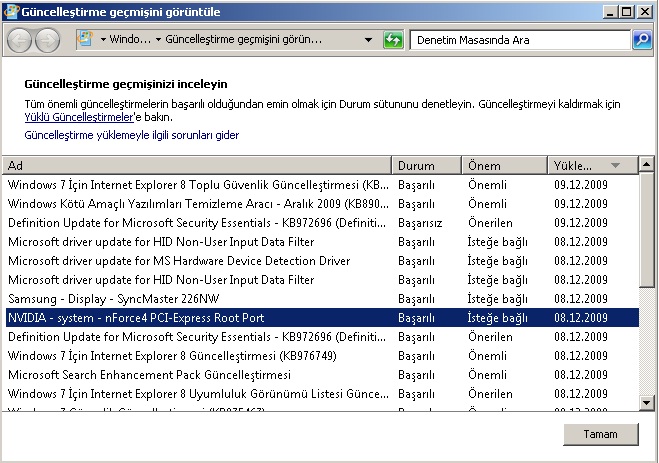Expand the dropdown arrow before 'Windo...' breadcrumb
The height and width of the screenshot is (463, 659).
click(104, 40)
